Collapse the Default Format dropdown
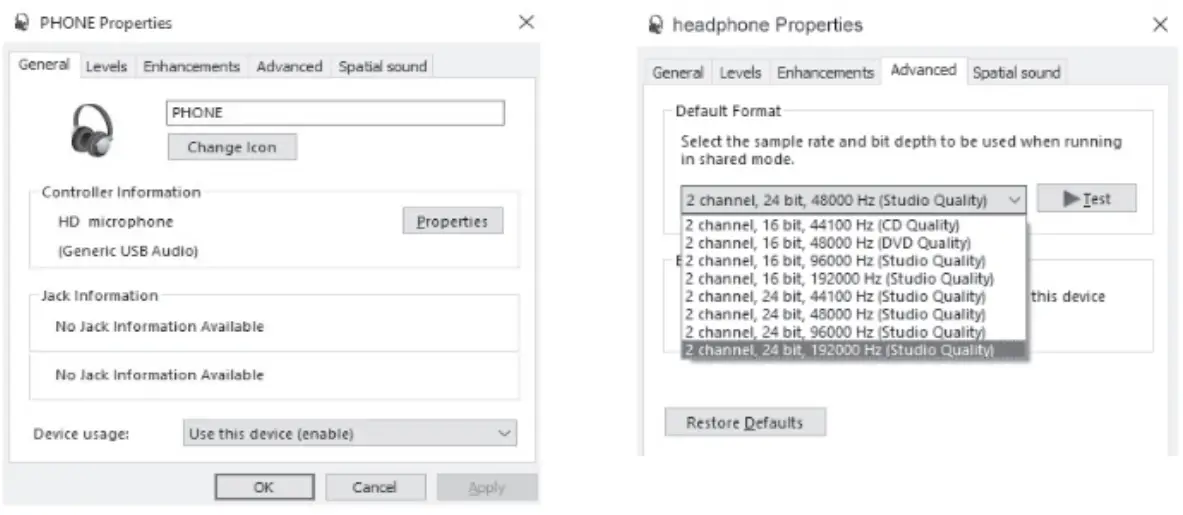Viewport: 1183px width, 515px height. pos(1014,199)
